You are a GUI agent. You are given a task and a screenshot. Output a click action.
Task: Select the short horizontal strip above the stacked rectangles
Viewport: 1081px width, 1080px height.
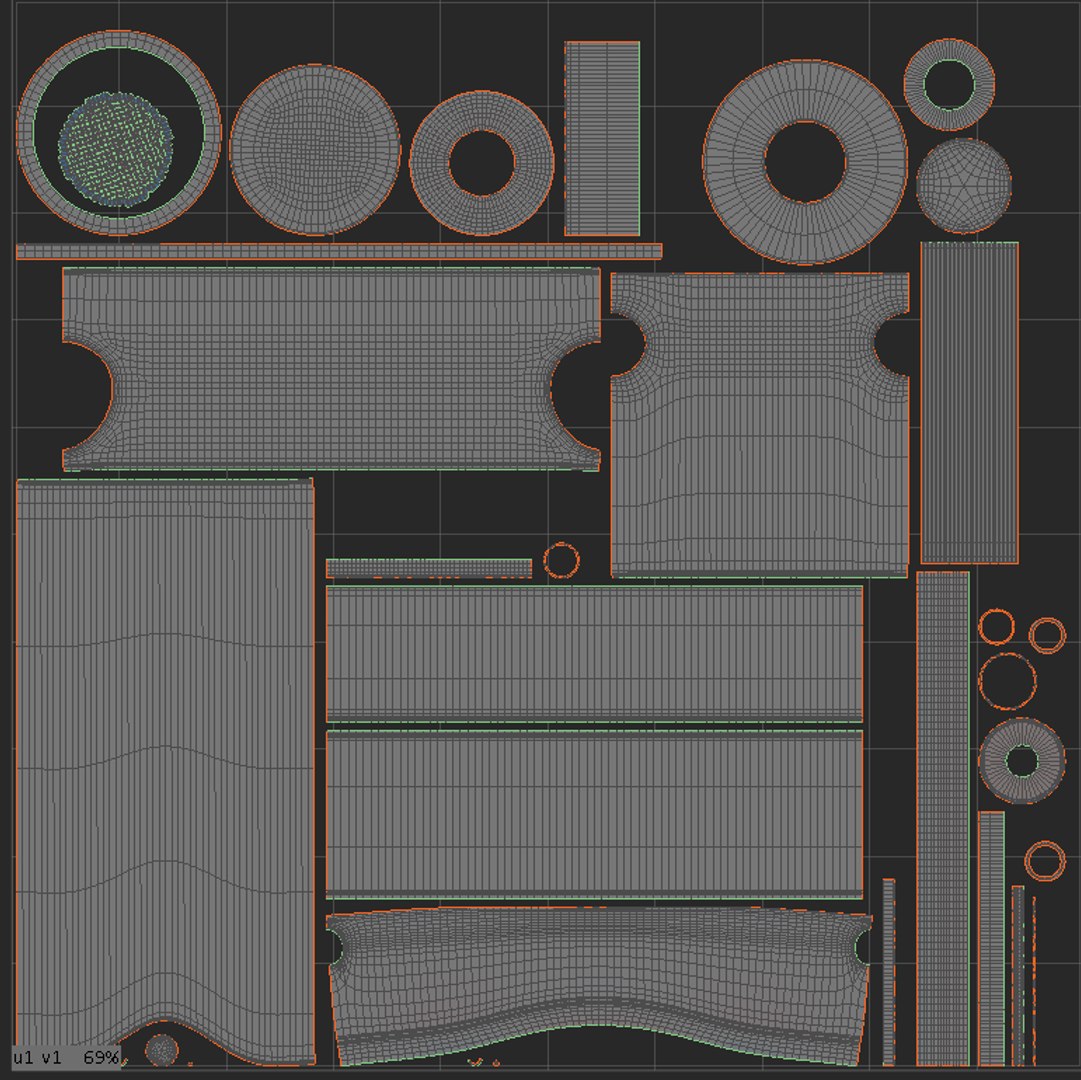tap(428, 568)
